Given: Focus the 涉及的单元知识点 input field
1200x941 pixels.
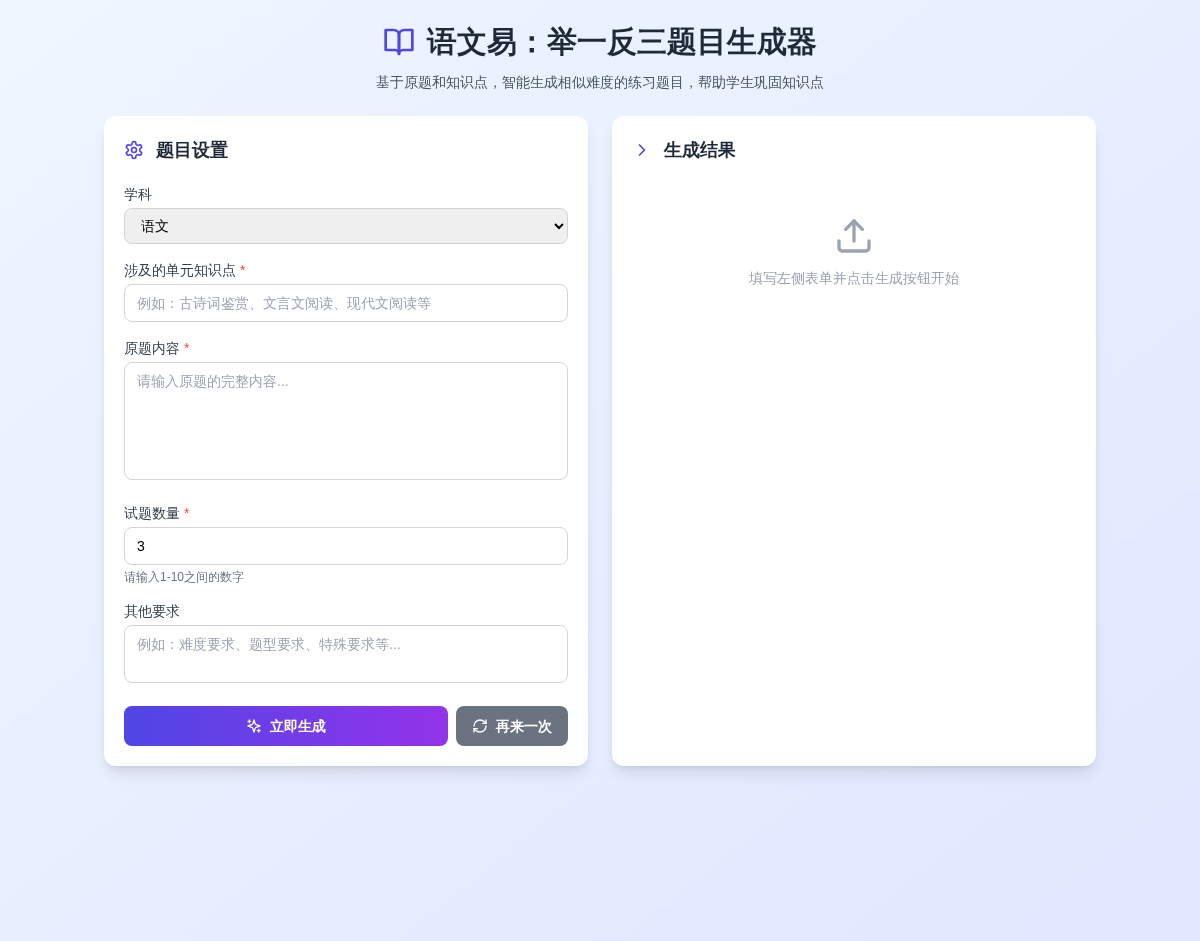Looking at the screenshot, I should (x=346, y=303).
